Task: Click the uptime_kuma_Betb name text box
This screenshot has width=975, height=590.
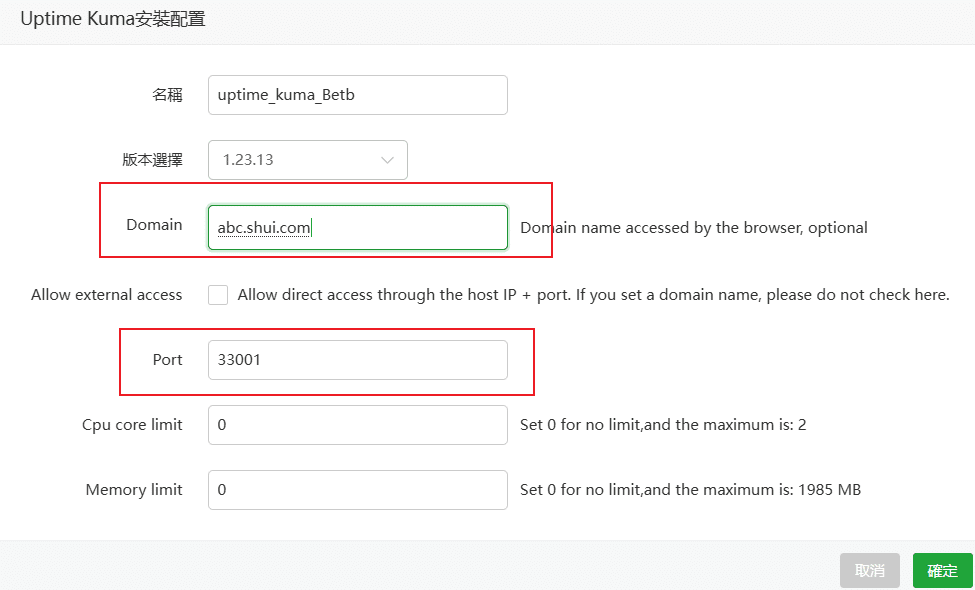Action: pos(357,94)
